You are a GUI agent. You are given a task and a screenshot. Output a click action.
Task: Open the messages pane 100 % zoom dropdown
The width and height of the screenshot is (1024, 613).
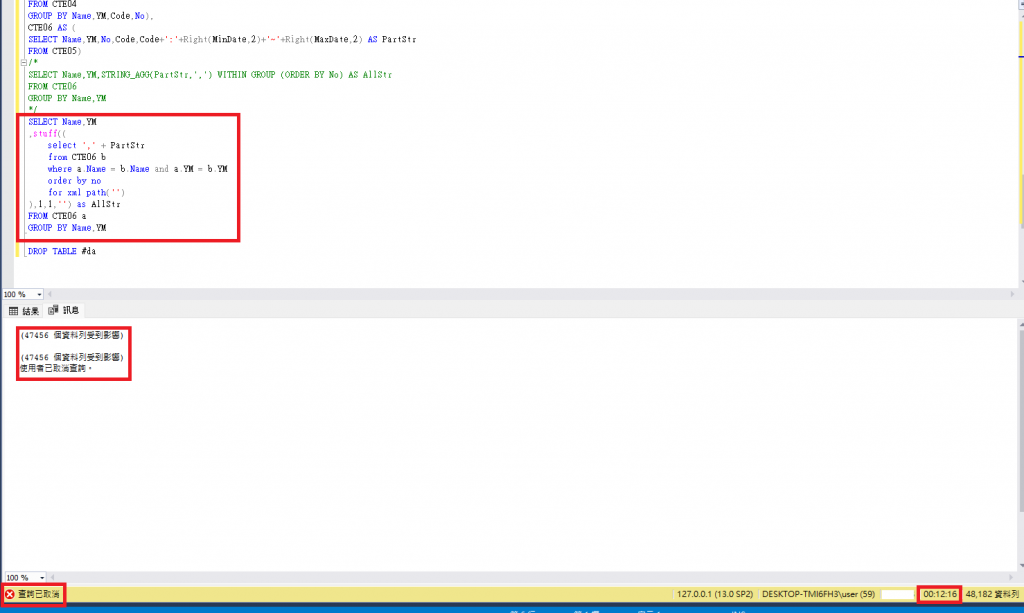point(42,578)
